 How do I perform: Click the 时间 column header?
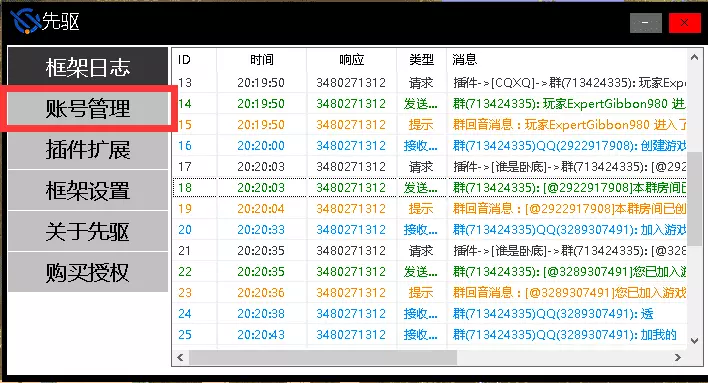pos(261,60)
